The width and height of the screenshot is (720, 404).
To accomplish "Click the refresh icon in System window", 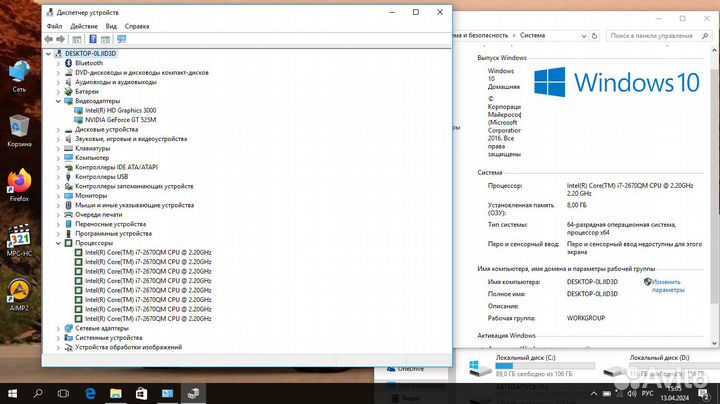I will coord(595,36).
